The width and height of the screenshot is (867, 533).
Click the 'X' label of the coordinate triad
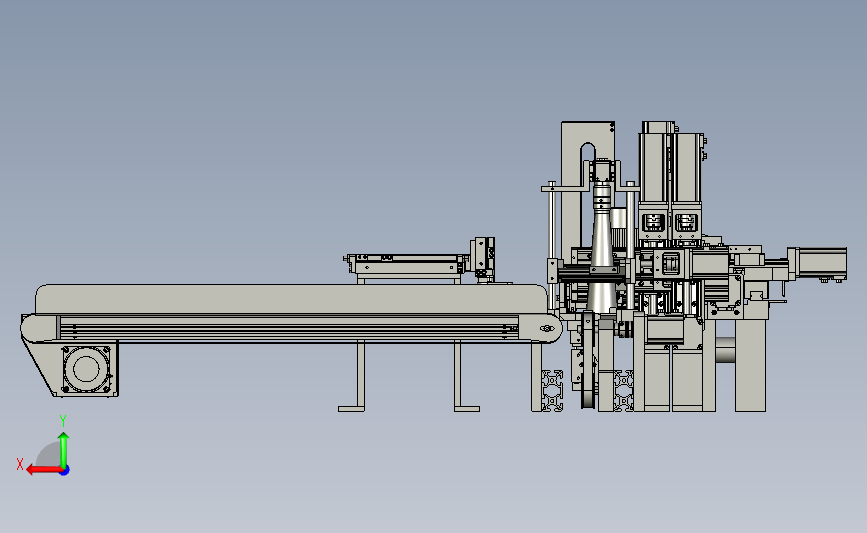(x=20, y=464)
